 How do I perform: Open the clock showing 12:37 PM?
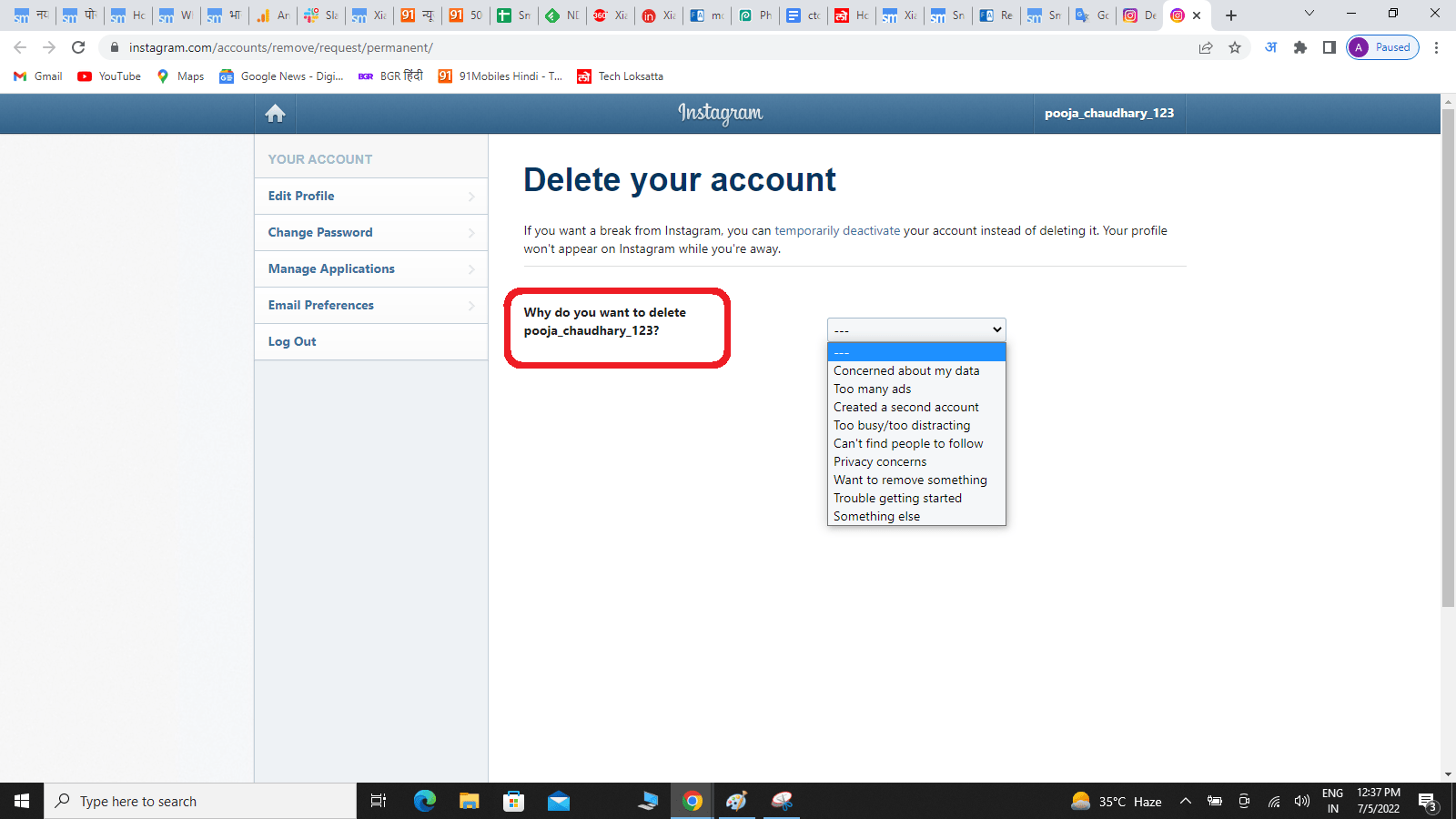[x=1379, y=801]
